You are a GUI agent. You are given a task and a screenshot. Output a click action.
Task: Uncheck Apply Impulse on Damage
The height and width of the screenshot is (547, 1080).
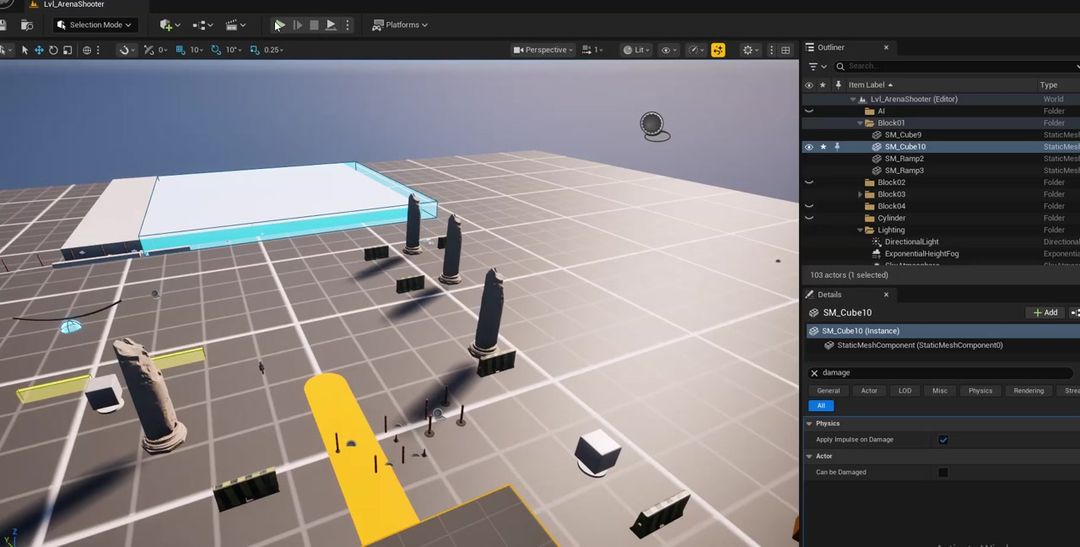[943, 440]
